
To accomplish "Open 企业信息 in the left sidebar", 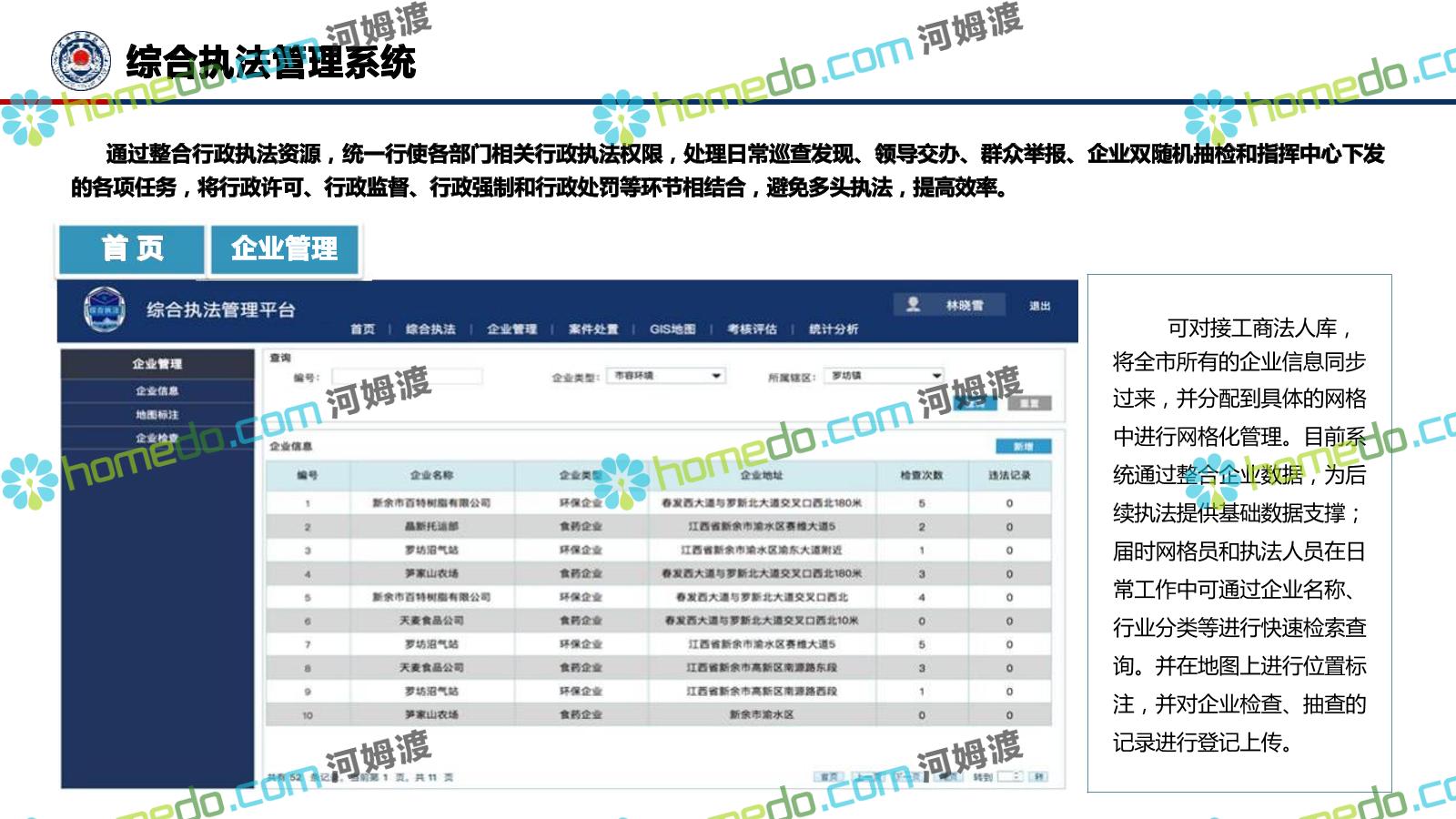I will pyautogui.click(x=157, y=391).
